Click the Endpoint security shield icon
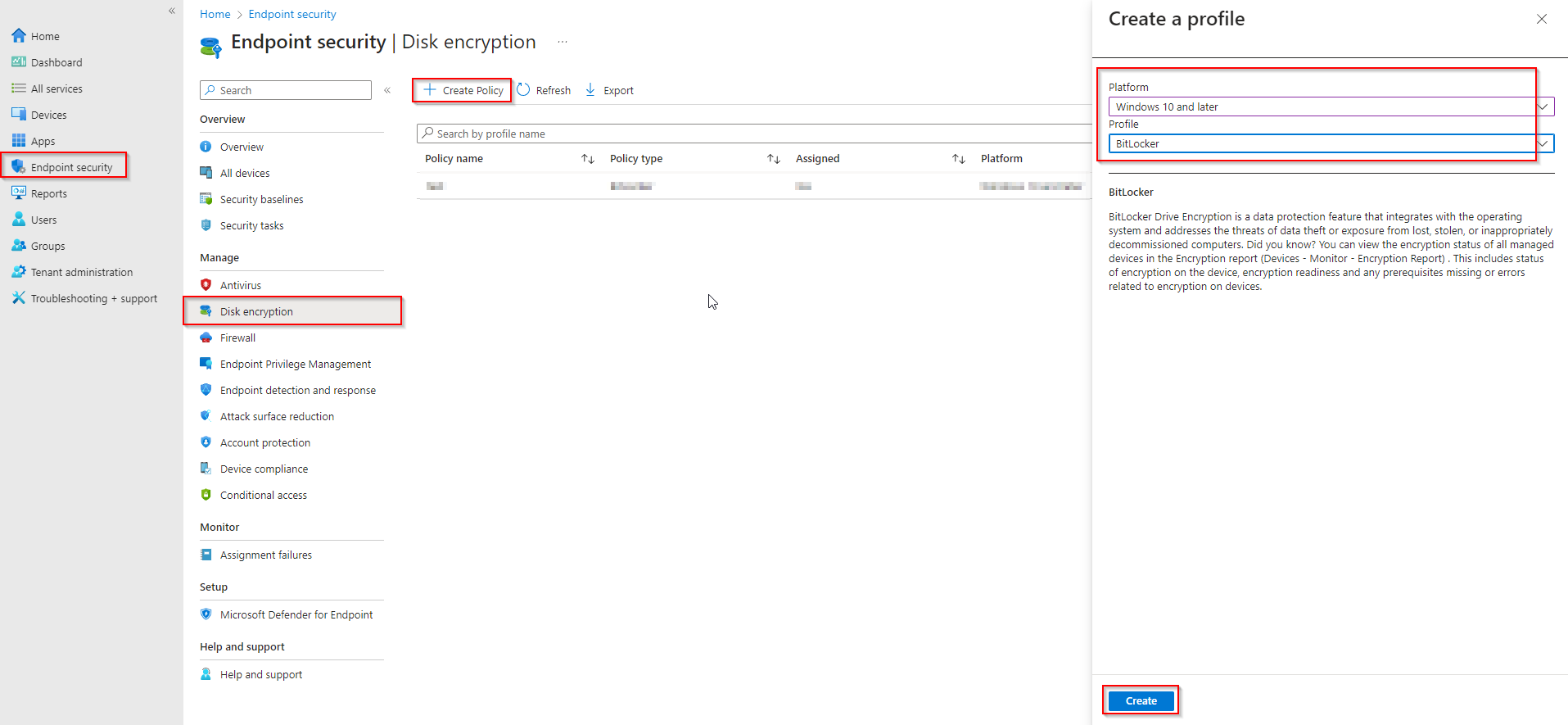1568x725 pixels. coord(19,167)
